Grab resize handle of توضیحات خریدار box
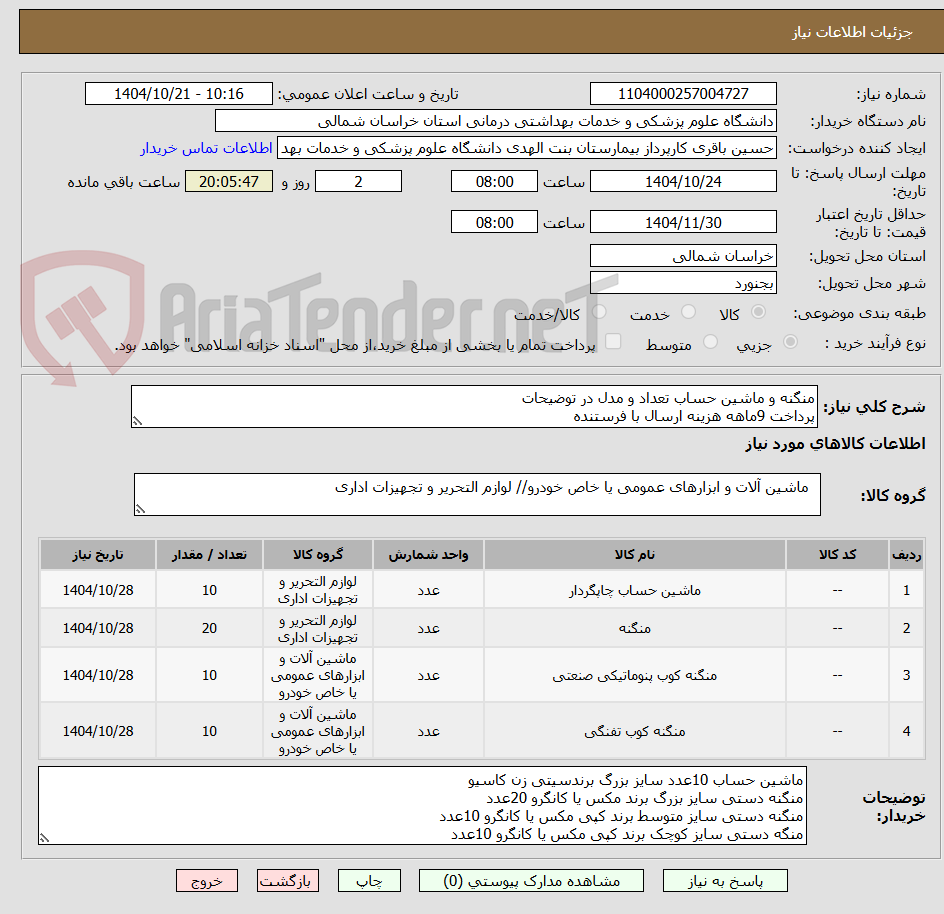 coord(44,838)
